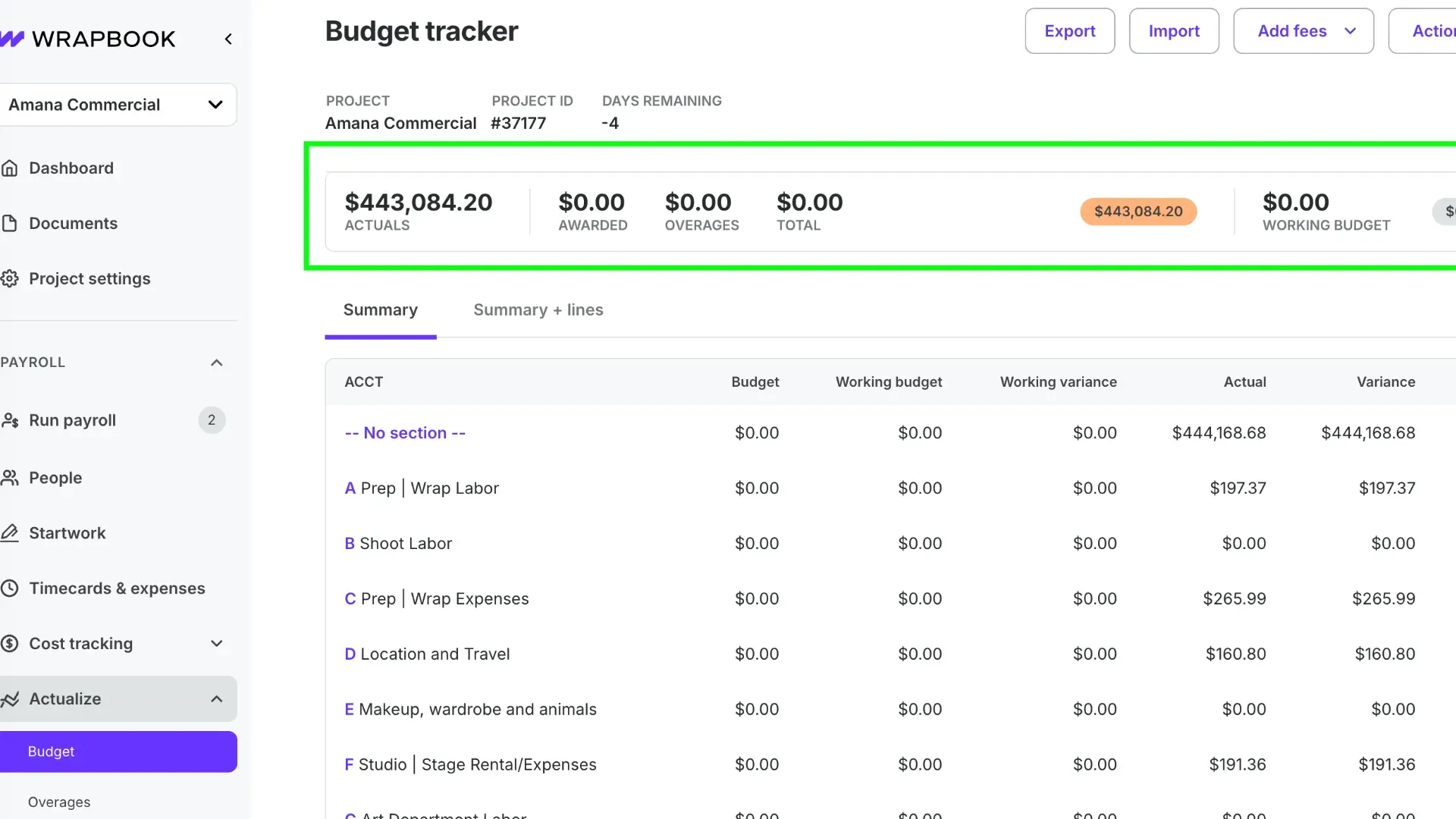
Task: Click the Startwork pen icon
Action: (10, 533)
